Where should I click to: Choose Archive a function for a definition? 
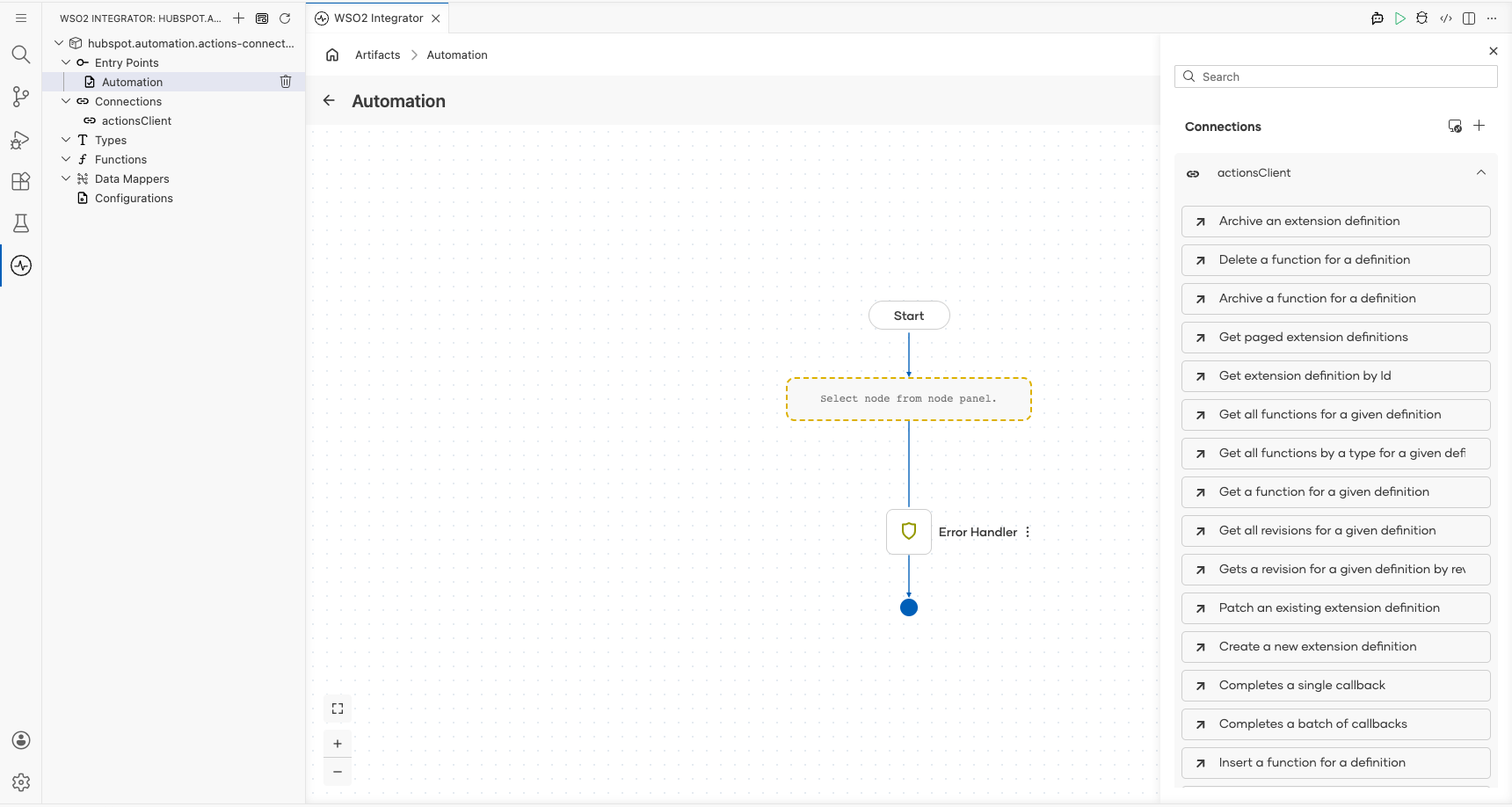(x=1335, y=299)
